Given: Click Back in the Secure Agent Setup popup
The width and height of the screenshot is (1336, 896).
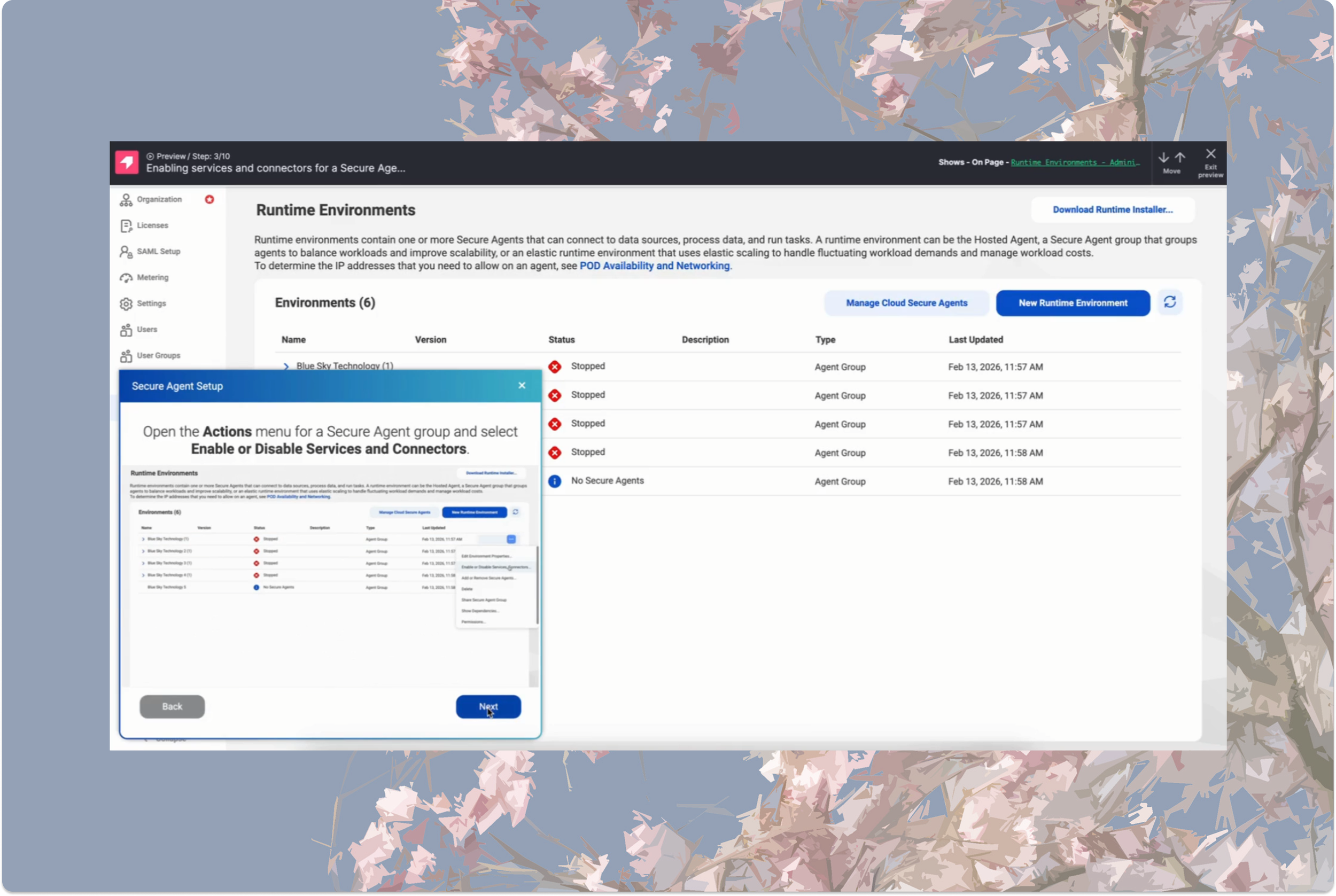Looking at the screenshot, I should (172, 707).
